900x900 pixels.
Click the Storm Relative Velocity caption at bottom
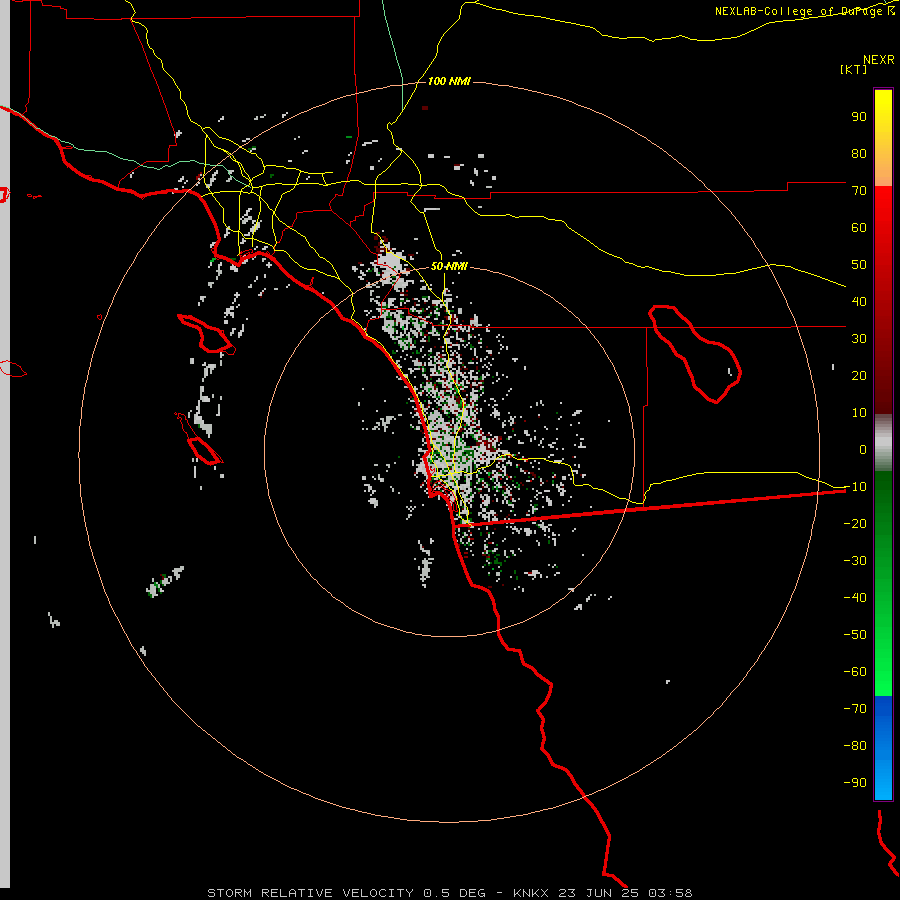(449, 893)
